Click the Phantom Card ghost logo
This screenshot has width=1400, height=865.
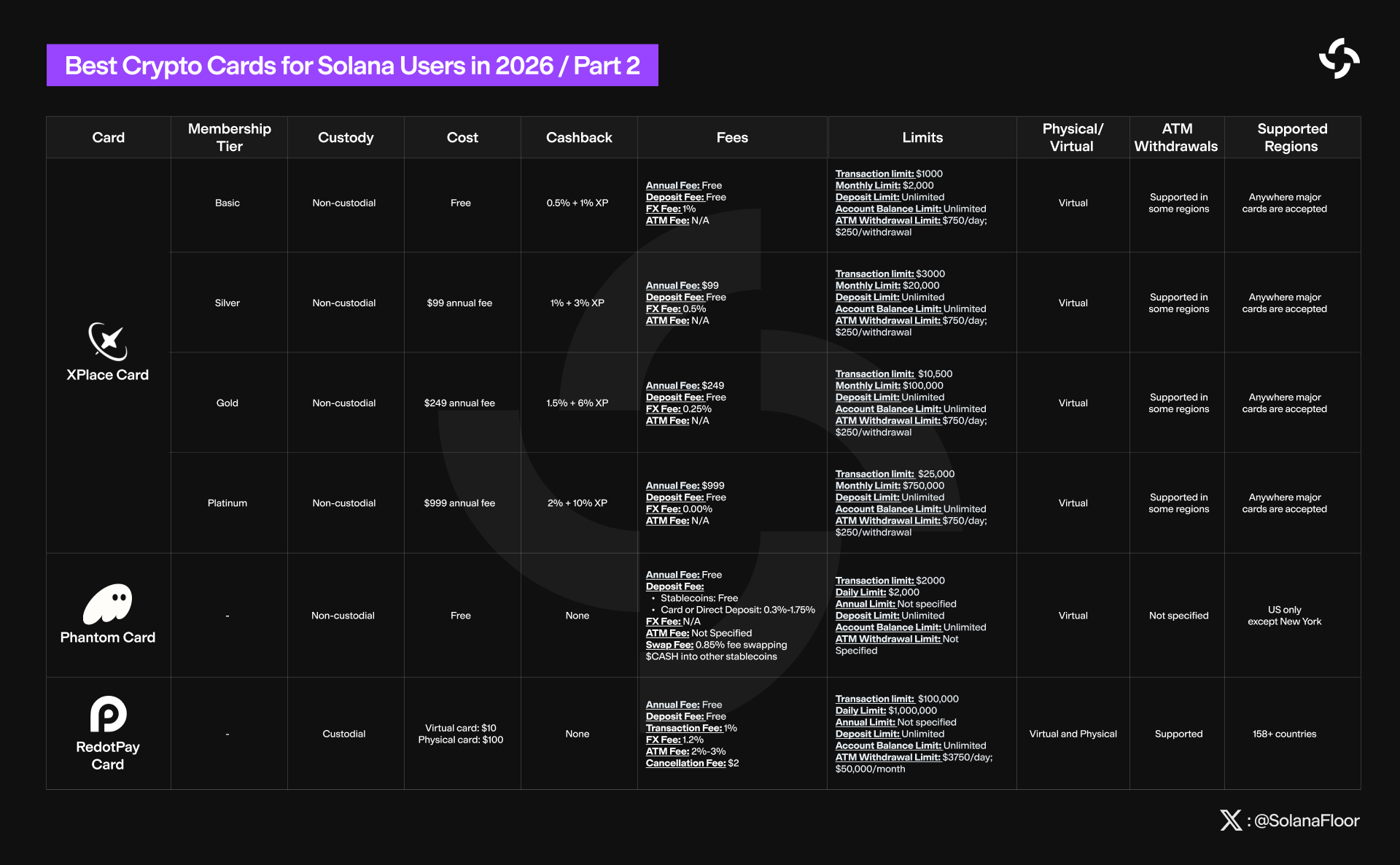108,604
